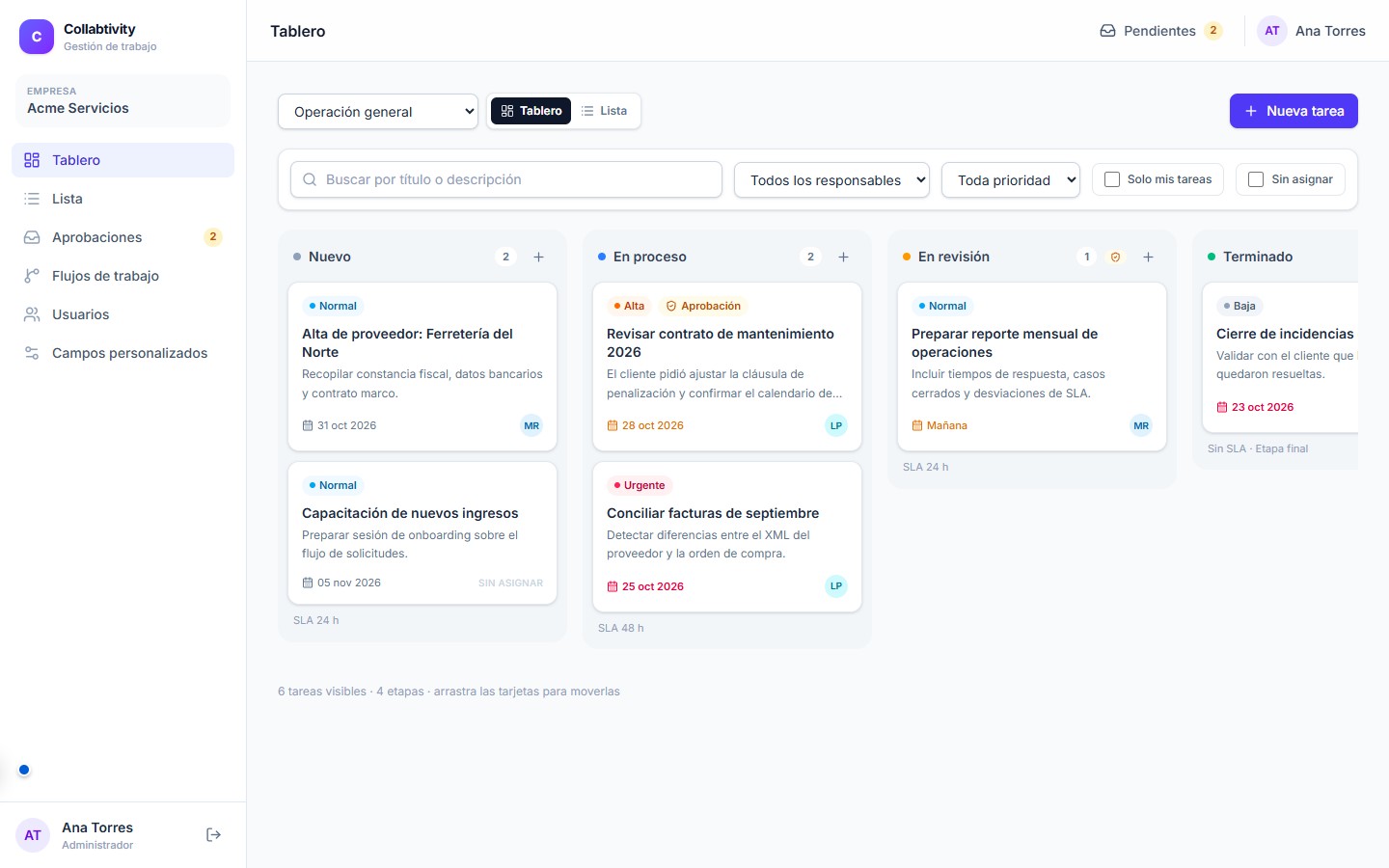The height and width of the screenshot is (868, 1389).
Task: Open Preparar reporte mensual de operaciones card
Action: click(x=1032, y=366)
